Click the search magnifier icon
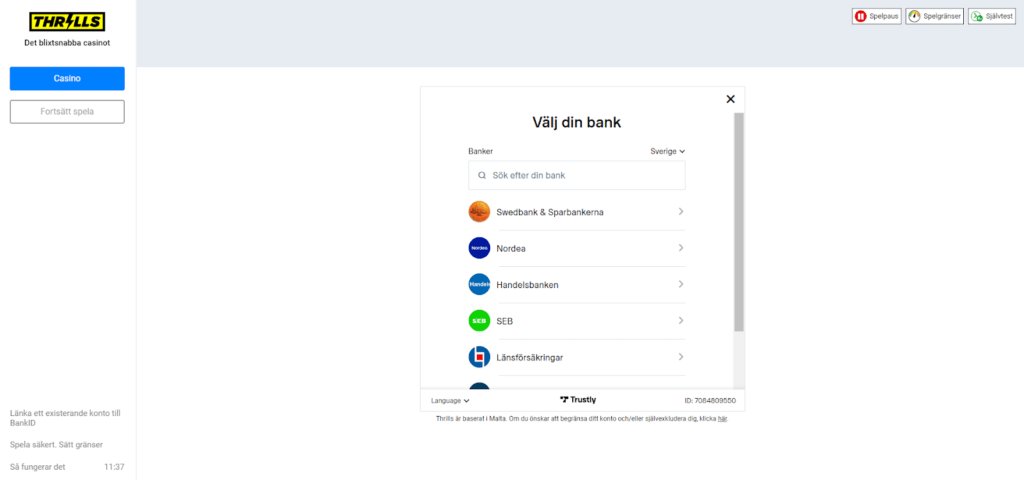Image resolution: width=1024 pixels, height=480 pixels. point(482,175)
